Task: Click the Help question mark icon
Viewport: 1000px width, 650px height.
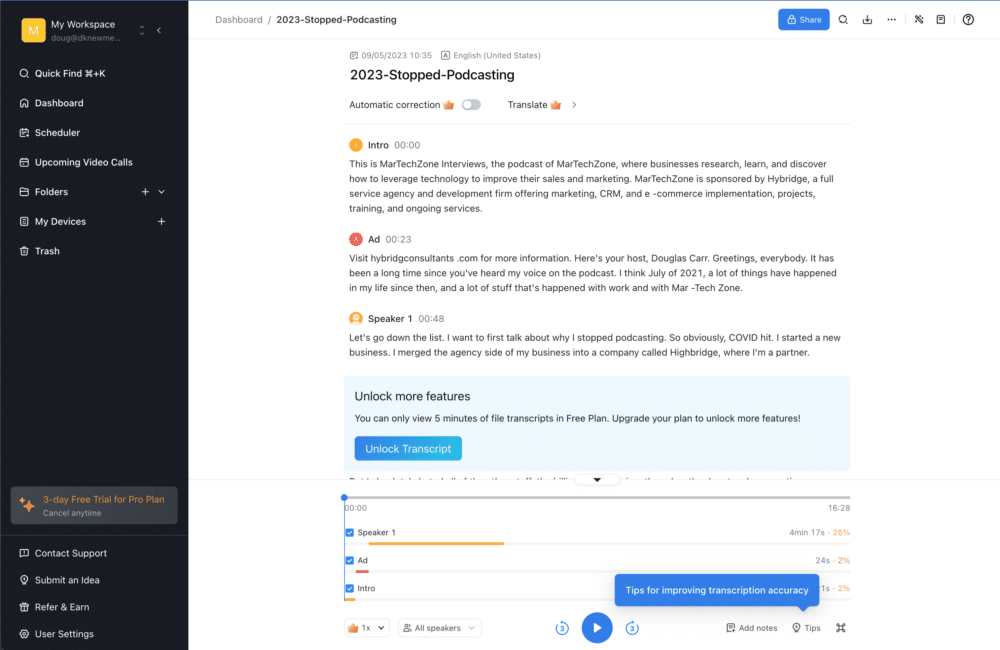Action: click(966, 19)
